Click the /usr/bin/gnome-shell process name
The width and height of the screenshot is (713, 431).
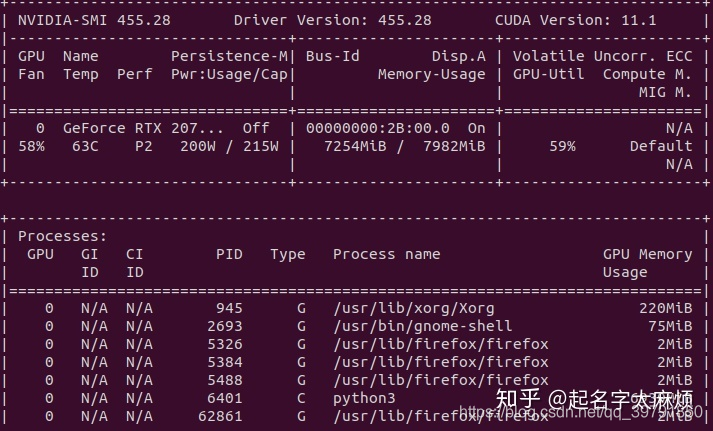pyautogui.click(x=422, y=326)
